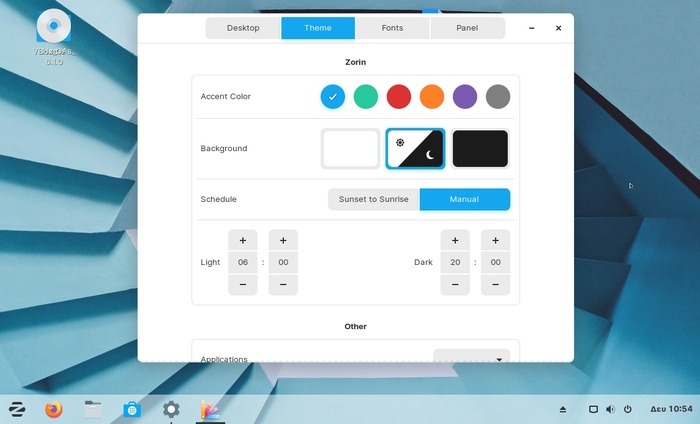700x424 pixels.
Task: Open the network status tray icon
Action: (593, 409)
